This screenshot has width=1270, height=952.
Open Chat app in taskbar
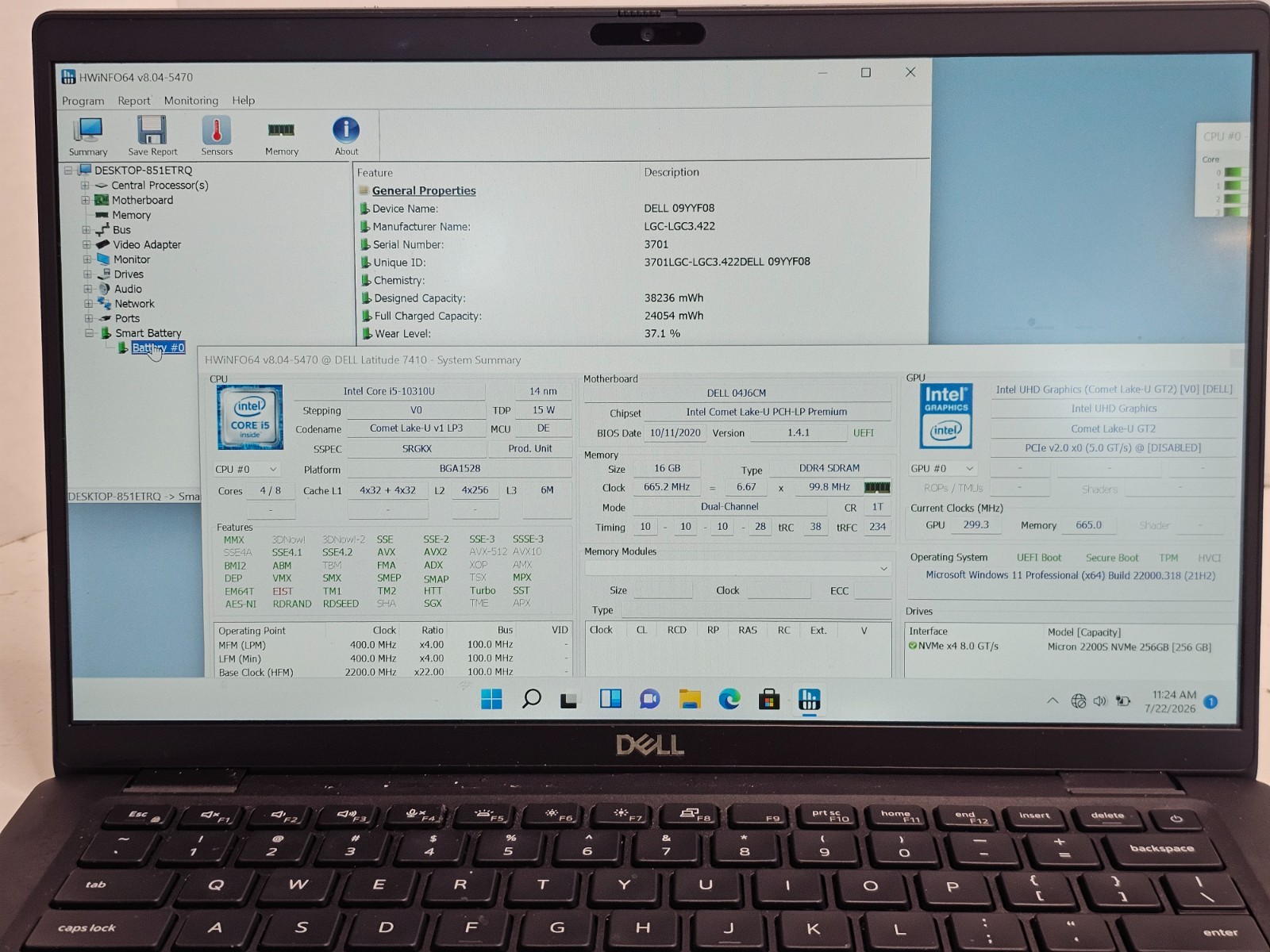(650, 699)
